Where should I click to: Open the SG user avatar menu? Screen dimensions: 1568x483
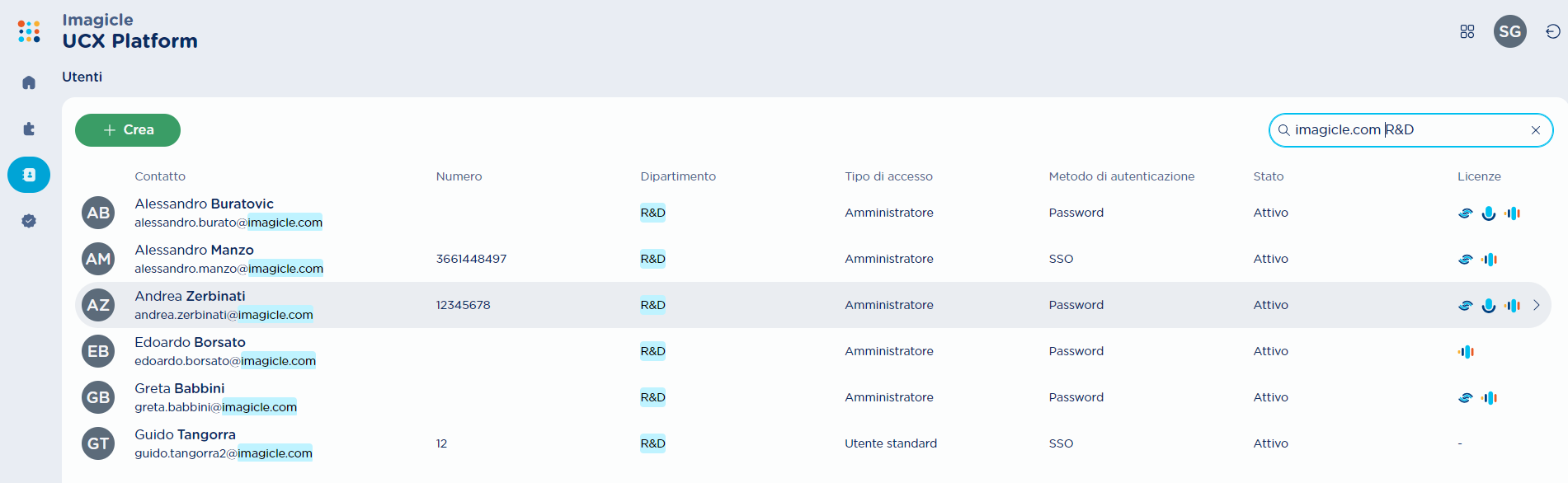coord(1509,31)
